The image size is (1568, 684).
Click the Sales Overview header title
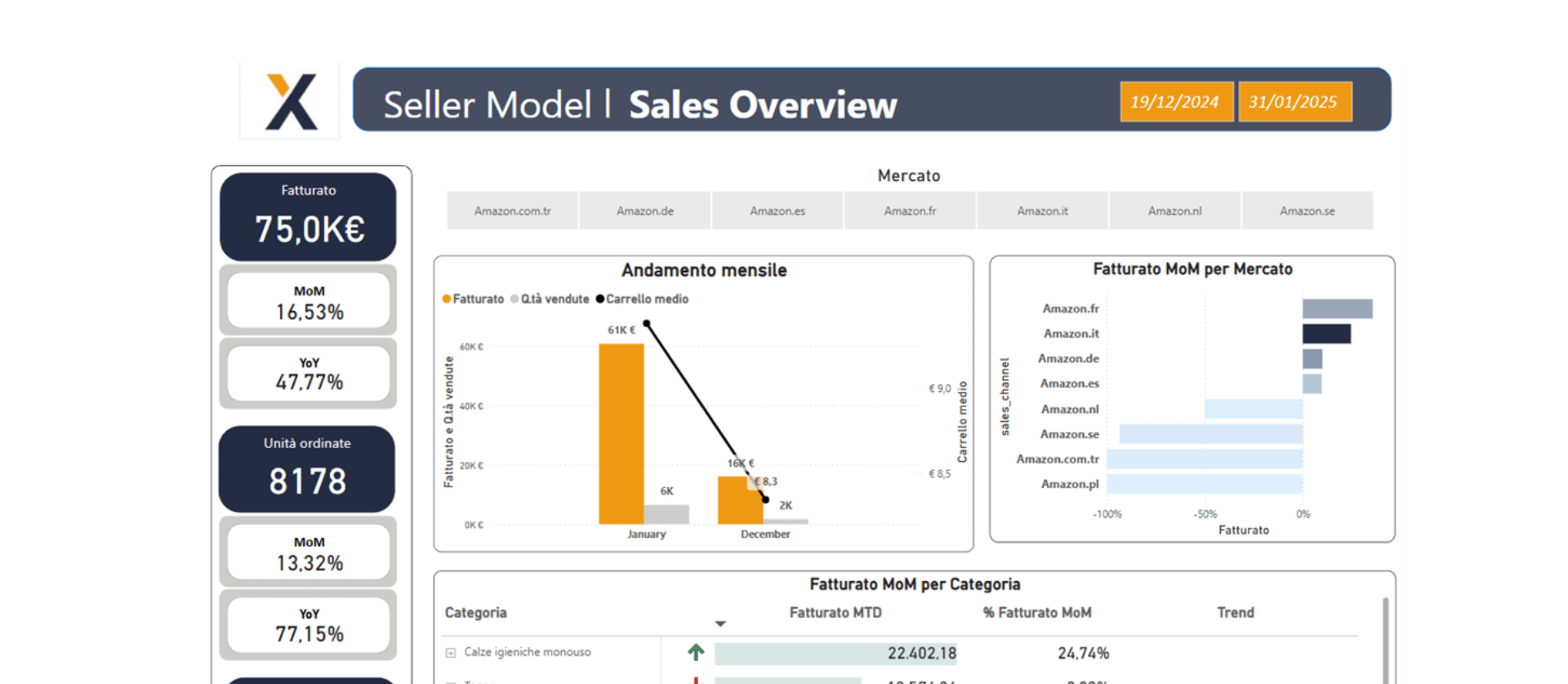click(x=763, y=104)
